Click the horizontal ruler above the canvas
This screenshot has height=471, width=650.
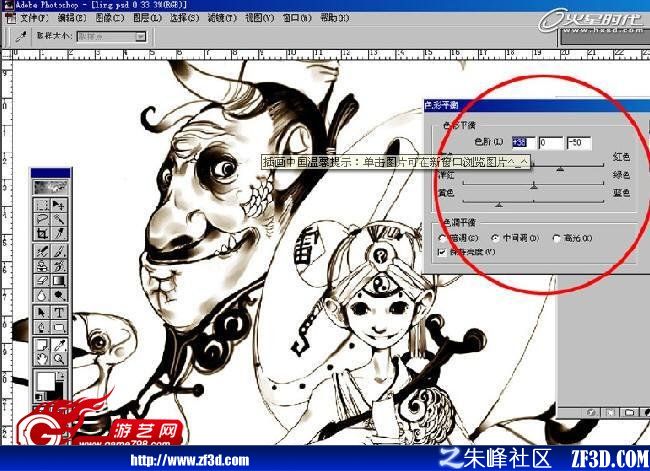(331, 54)
